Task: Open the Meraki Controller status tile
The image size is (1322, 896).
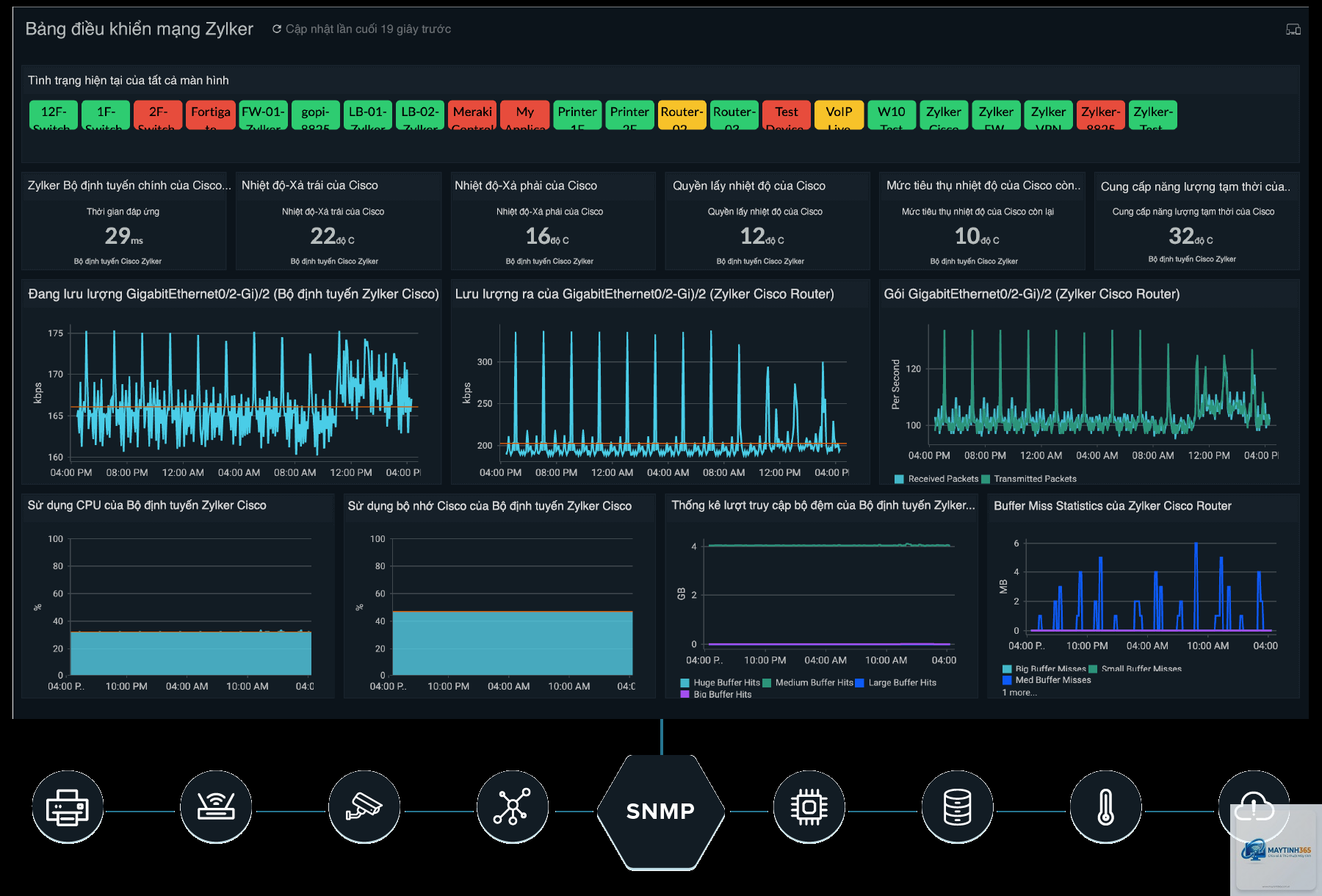Action: 472,115
